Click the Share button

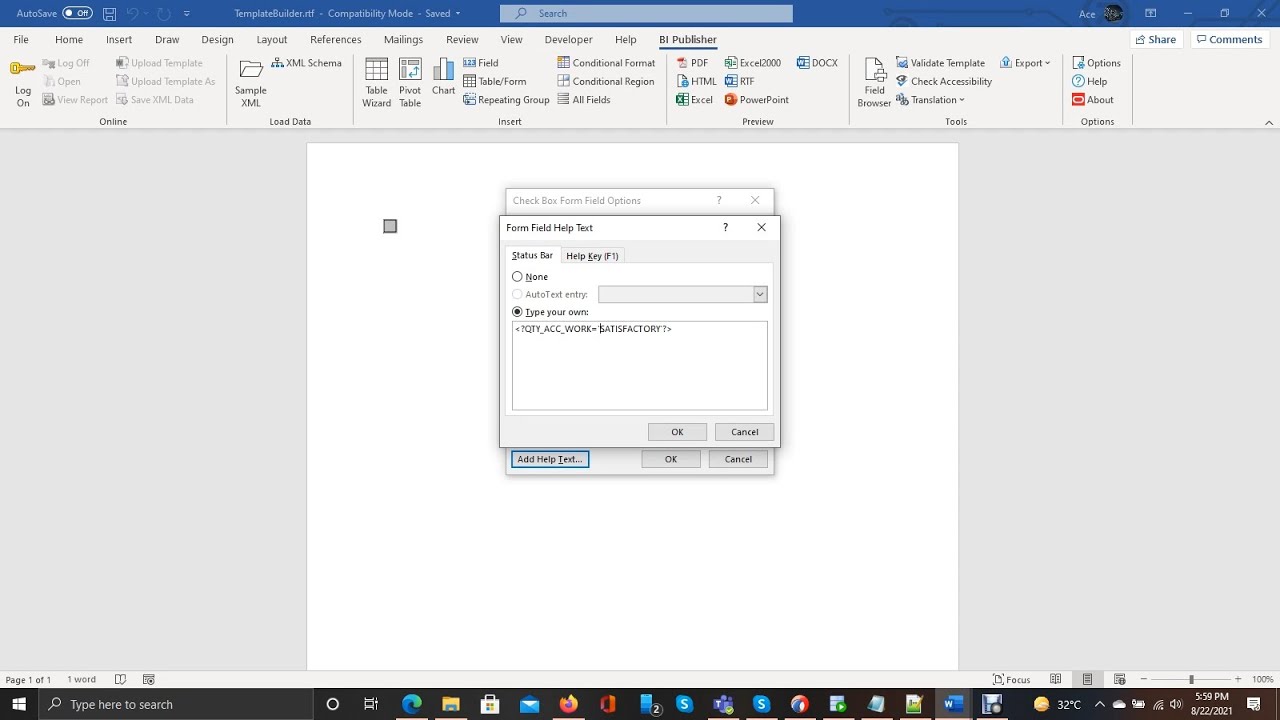[1154, 40]
